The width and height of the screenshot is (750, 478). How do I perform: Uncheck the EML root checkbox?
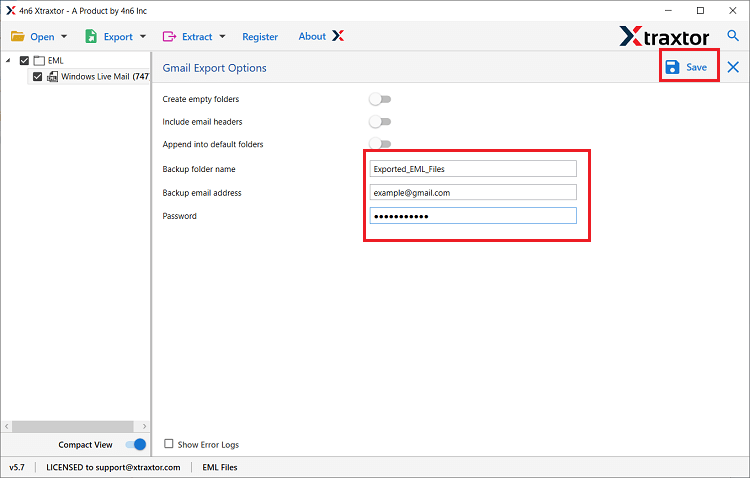(24, 60)
